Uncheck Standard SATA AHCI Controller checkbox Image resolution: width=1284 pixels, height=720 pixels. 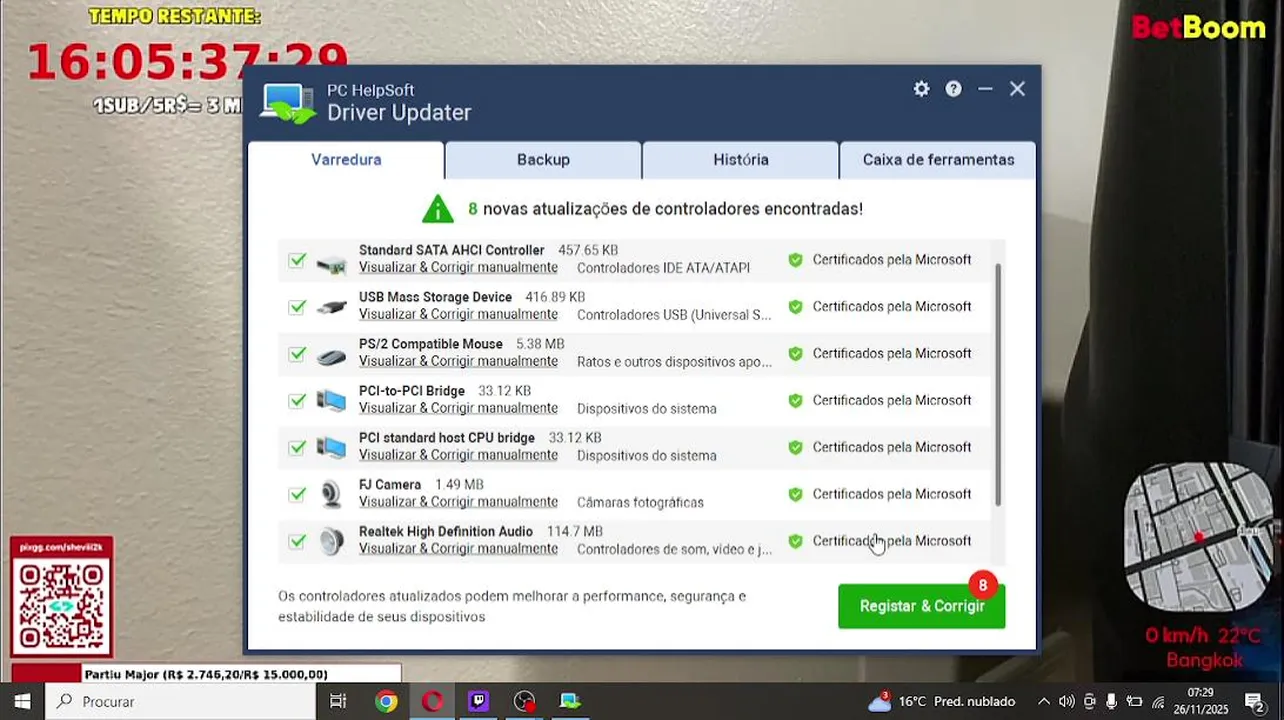(297, 260)
